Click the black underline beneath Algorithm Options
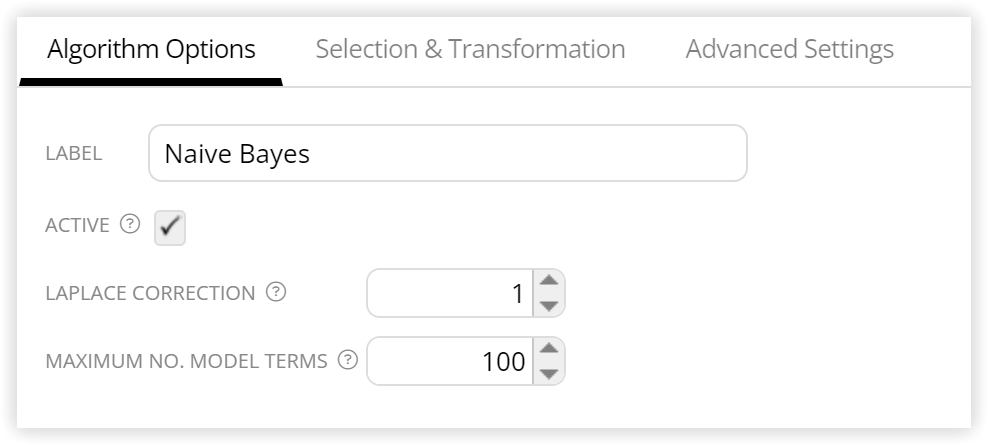 coord(151,82)
